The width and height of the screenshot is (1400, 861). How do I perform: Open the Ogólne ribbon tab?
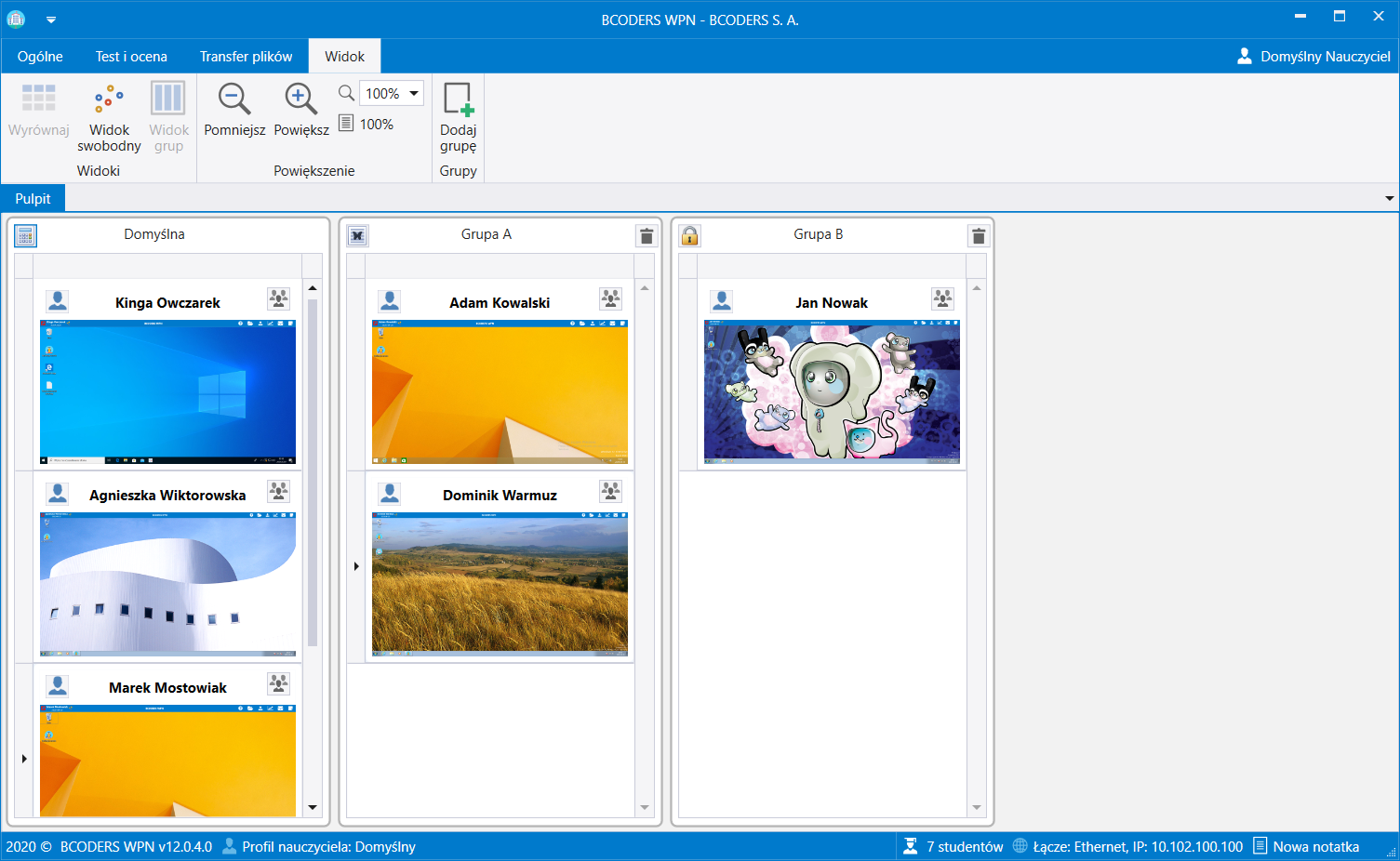[x=40, y=56]
